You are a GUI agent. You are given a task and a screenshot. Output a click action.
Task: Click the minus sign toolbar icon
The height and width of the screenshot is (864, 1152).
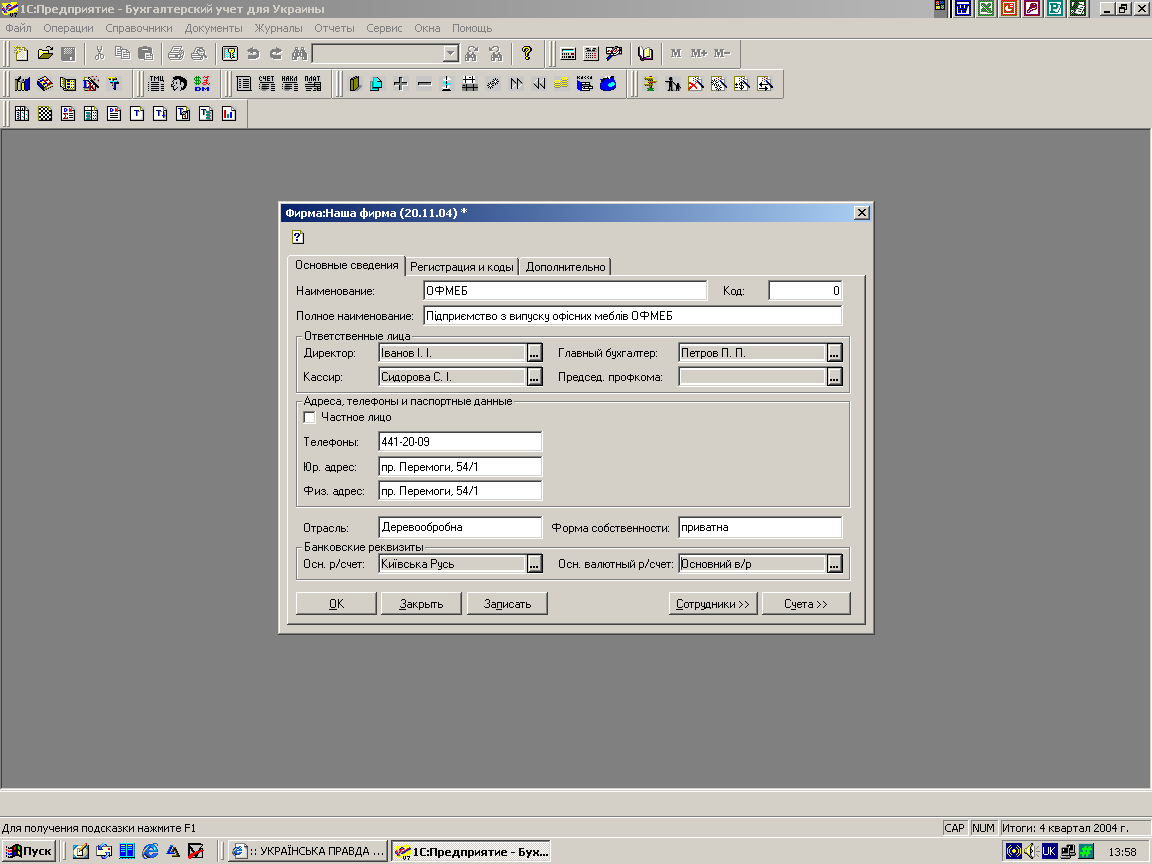tap(424, 84)
